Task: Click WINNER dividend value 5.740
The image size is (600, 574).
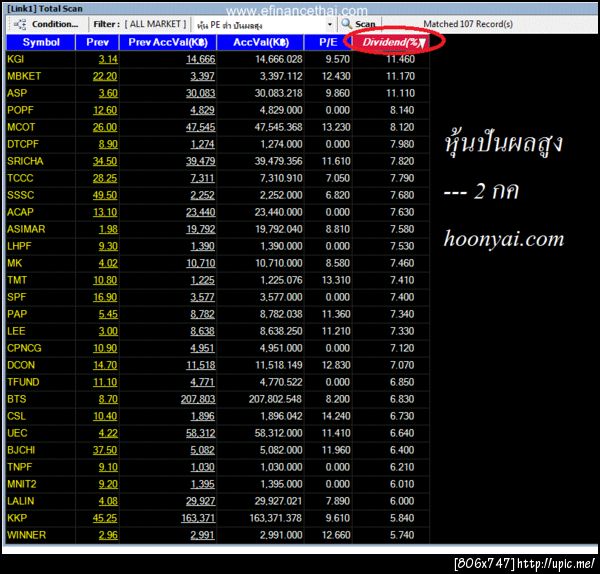Action: point(402,535)
